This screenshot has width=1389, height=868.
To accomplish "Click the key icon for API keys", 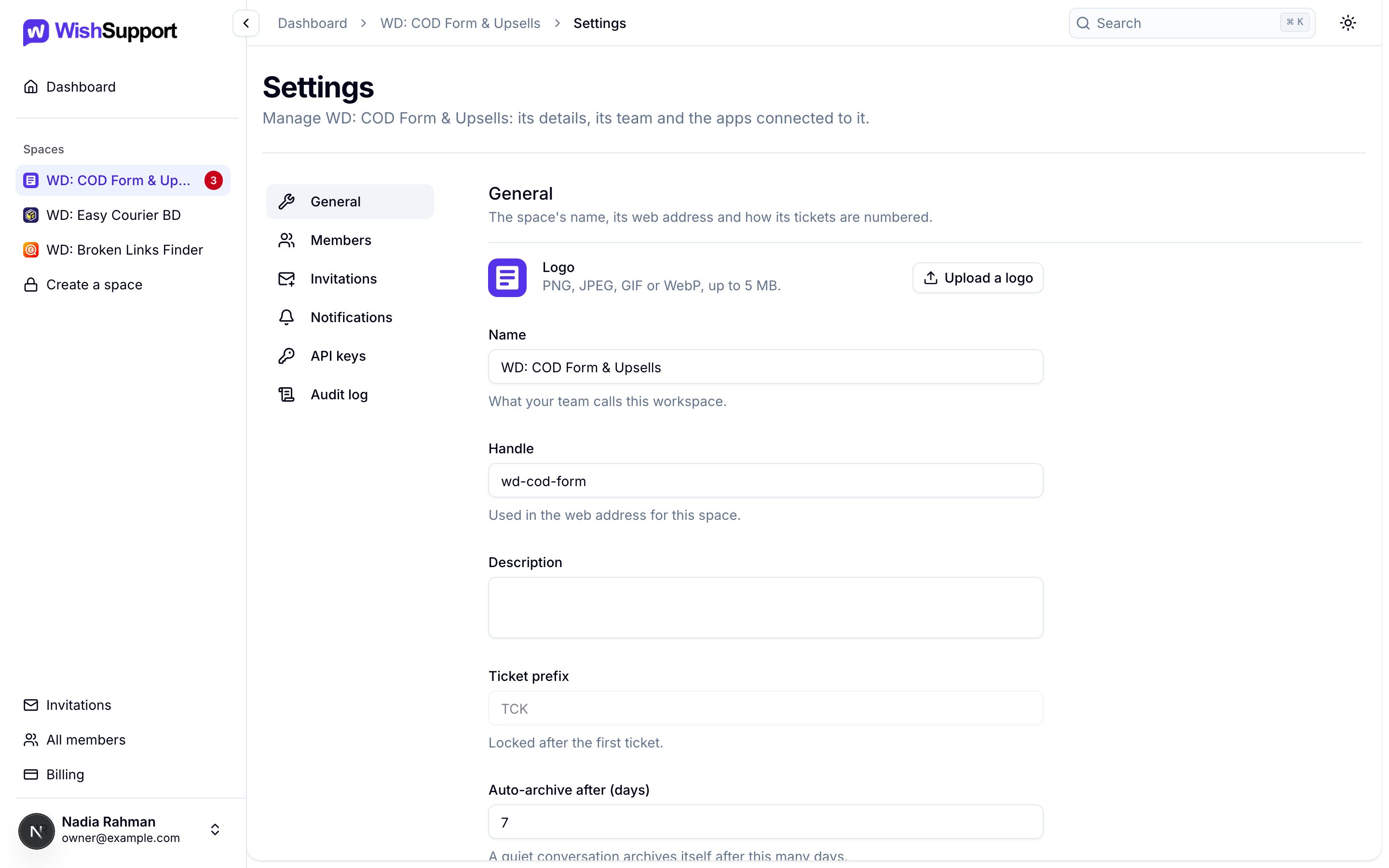I will click(286, 356).
